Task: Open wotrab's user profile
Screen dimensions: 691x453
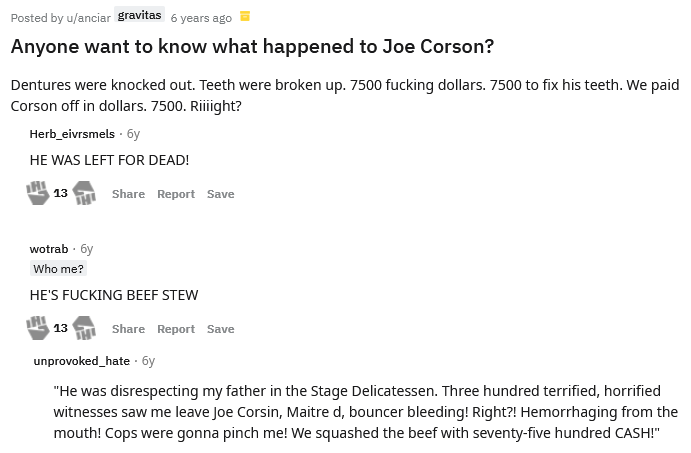Action: point(49,248)
